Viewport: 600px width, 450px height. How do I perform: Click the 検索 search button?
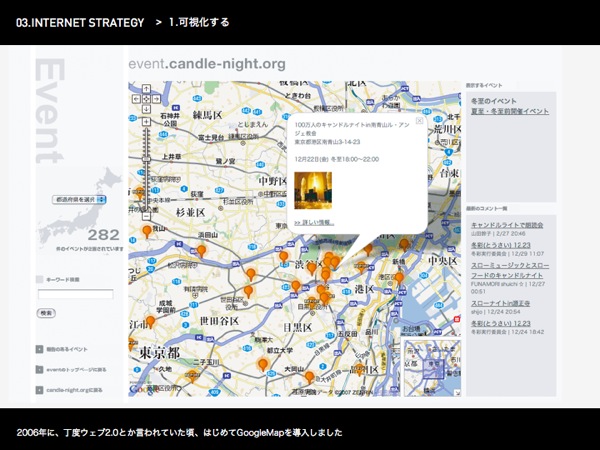point(46,313)
